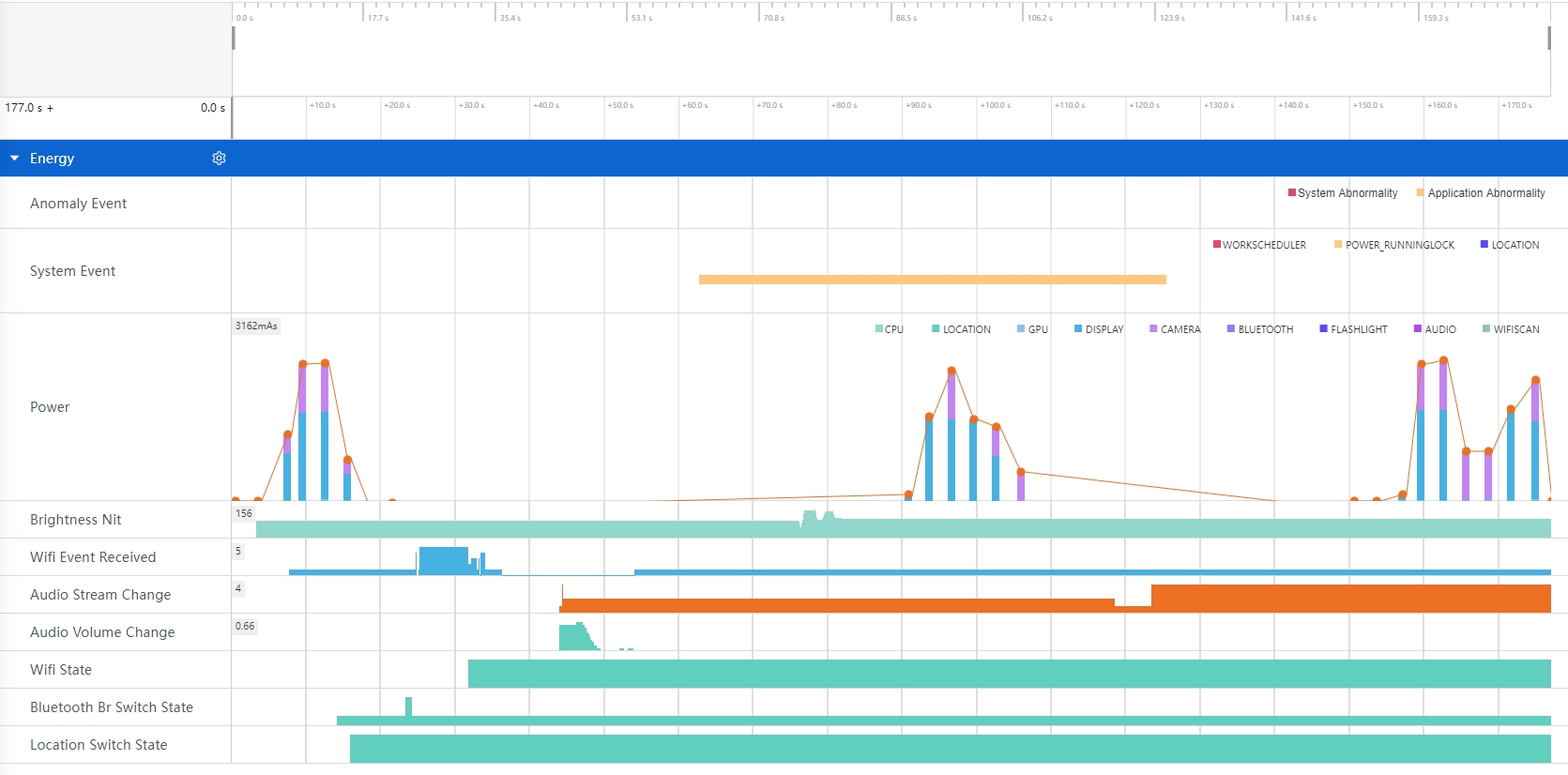Click the System Abnormality legend swatch
This screenshot has width=1568, height=775.
[x=1292, y=193]
